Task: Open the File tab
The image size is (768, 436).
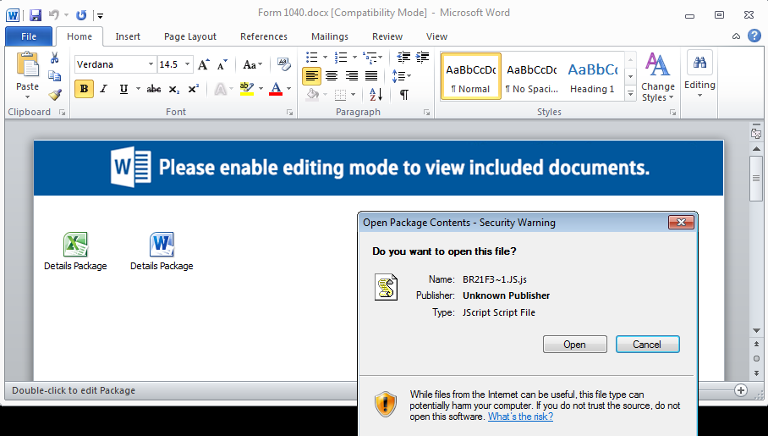Action: click(28, 37)
